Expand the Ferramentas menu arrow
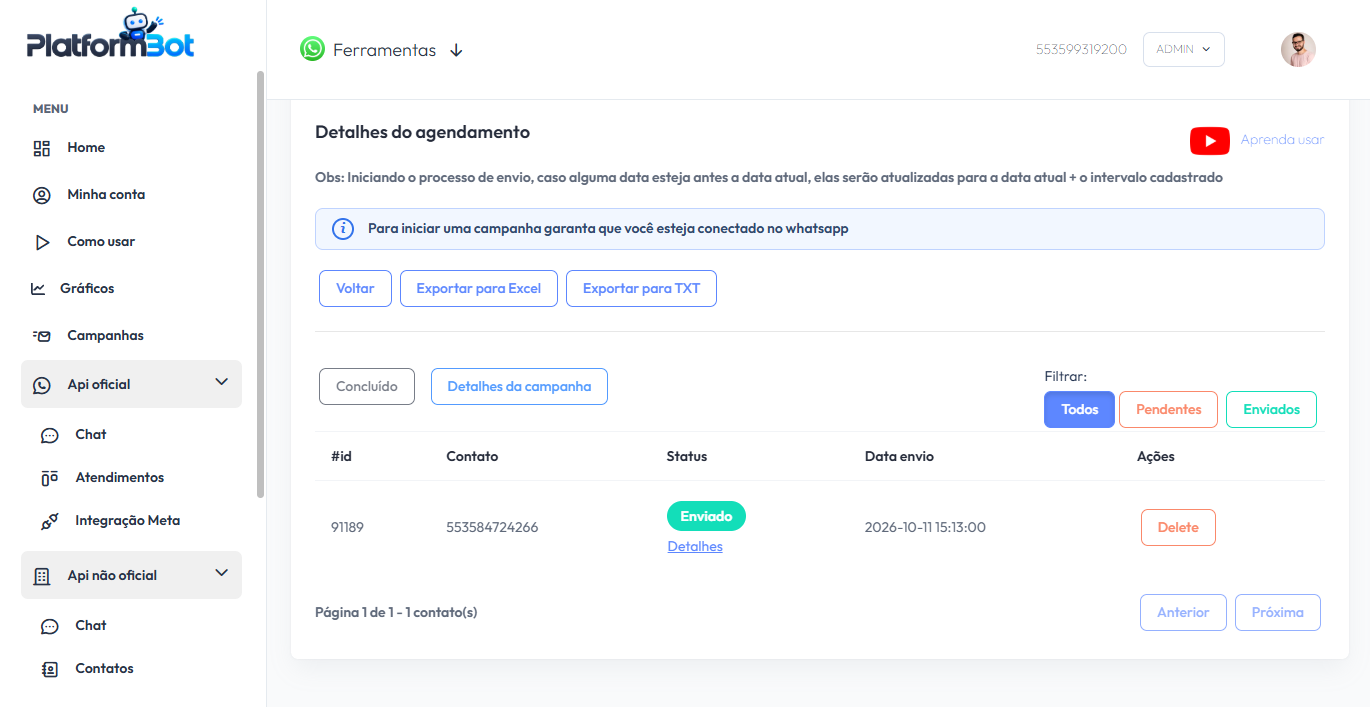Image resolution: width=1370 pixels, height=707 pixels. [x=456, y=50]
